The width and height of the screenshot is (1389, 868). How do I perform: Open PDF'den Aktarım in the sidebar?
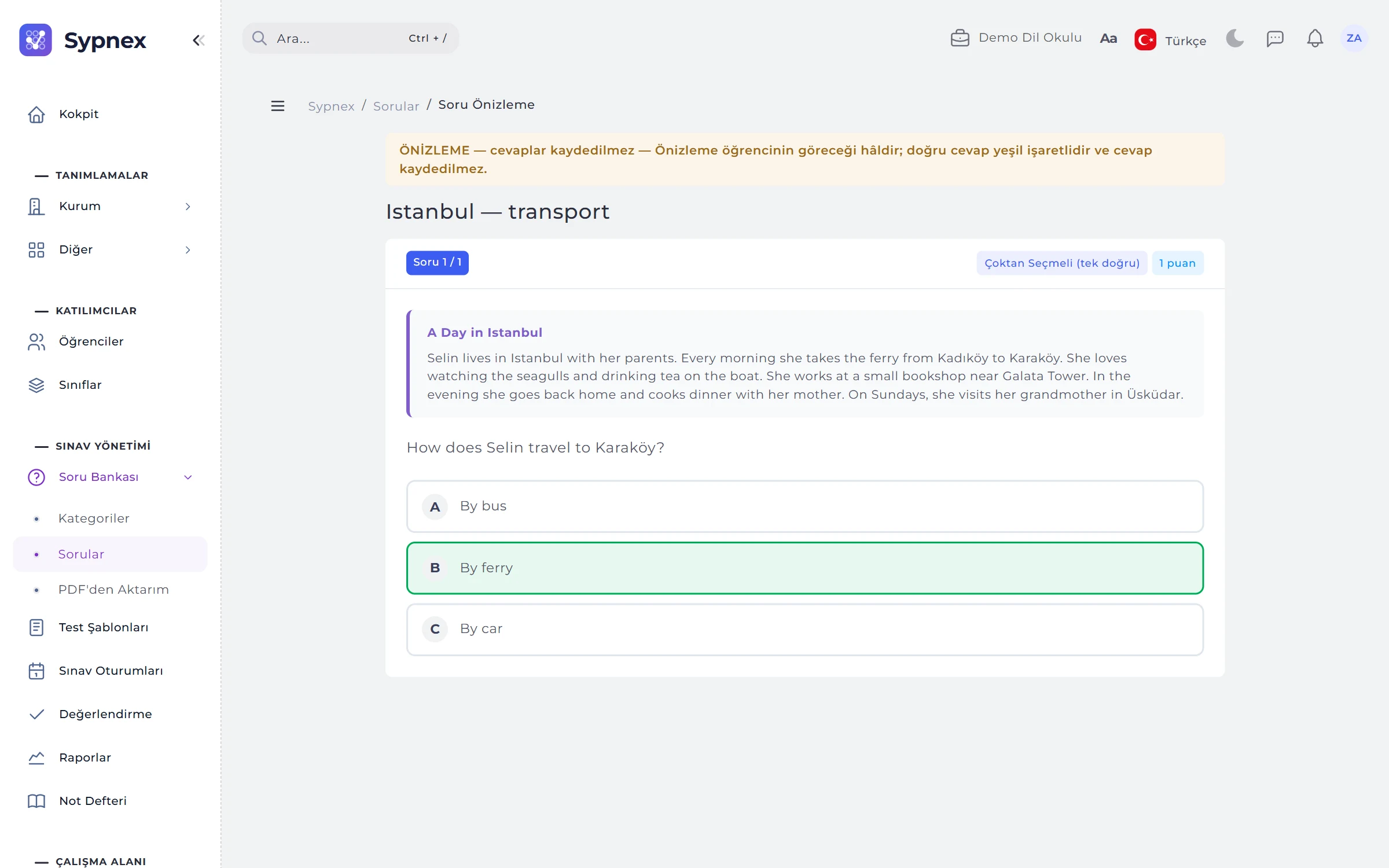tap(113, 590)
